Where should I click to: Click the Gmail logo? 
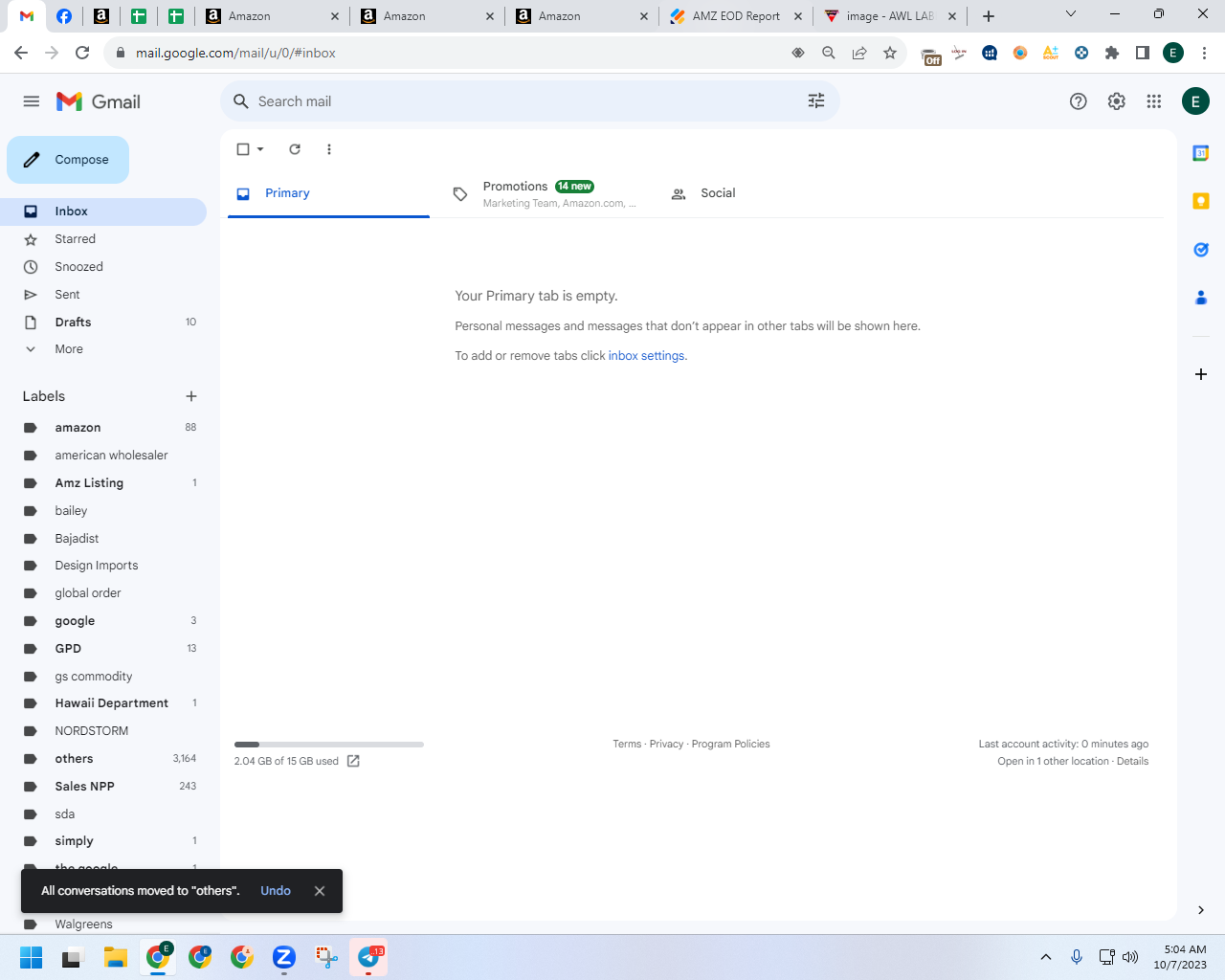pos(99,101)
